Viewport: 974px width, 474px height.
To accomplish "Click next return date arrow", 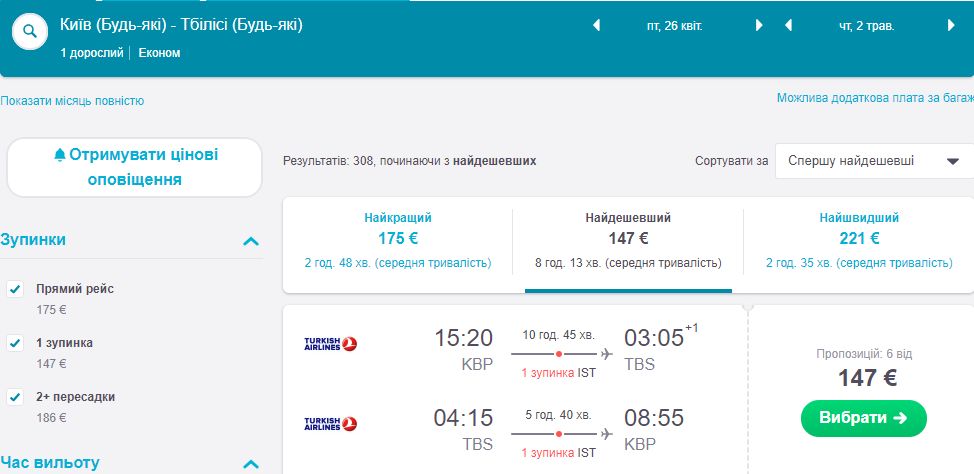I will pos(950,26).
